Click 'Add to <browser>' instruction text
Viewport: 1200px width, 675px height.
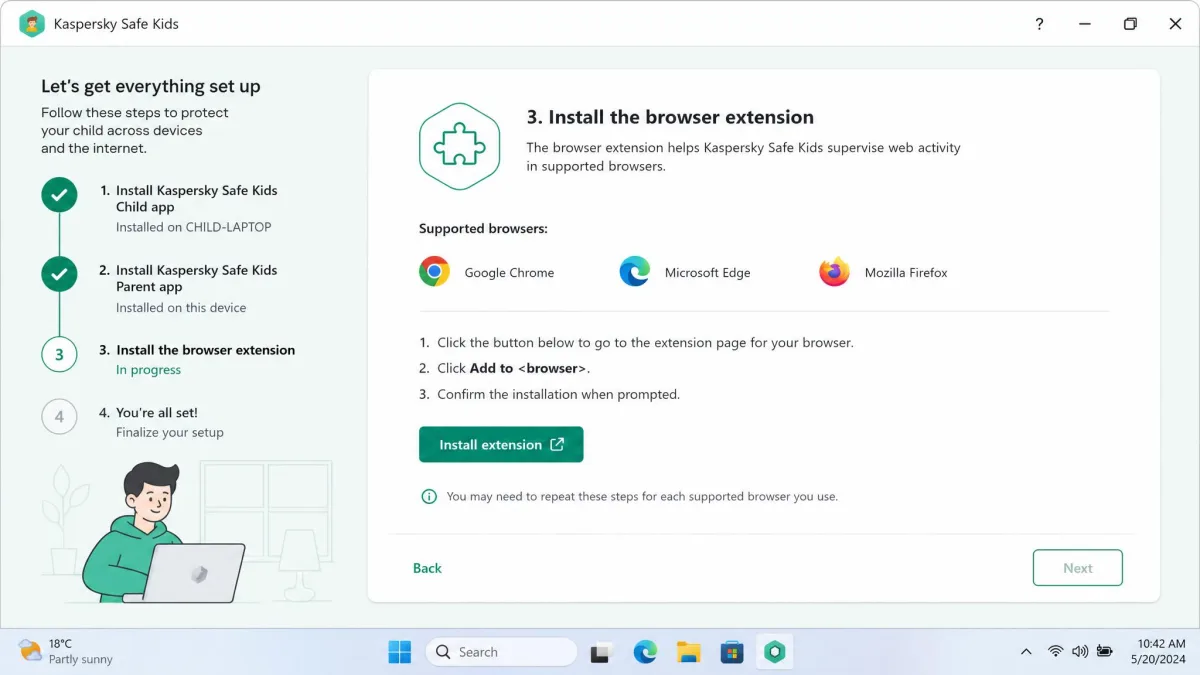point(528,368)
